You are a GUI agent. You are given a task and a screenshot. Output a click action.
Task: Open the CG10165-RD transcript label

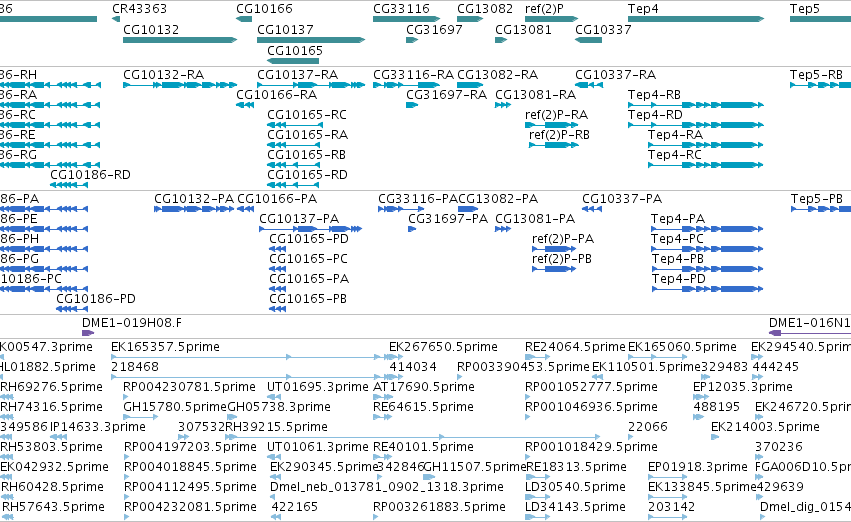308,175
